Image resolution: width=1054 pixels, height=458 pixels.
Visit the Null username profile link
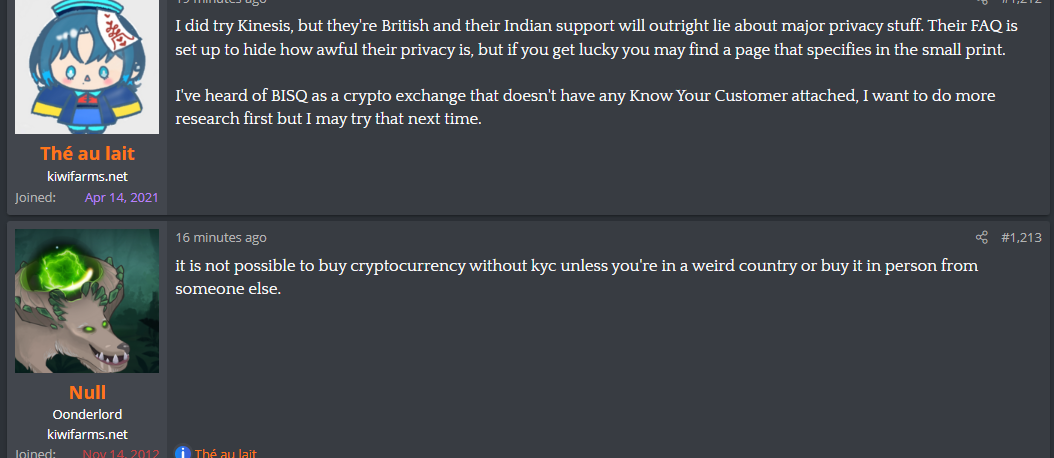click(87, 392)
